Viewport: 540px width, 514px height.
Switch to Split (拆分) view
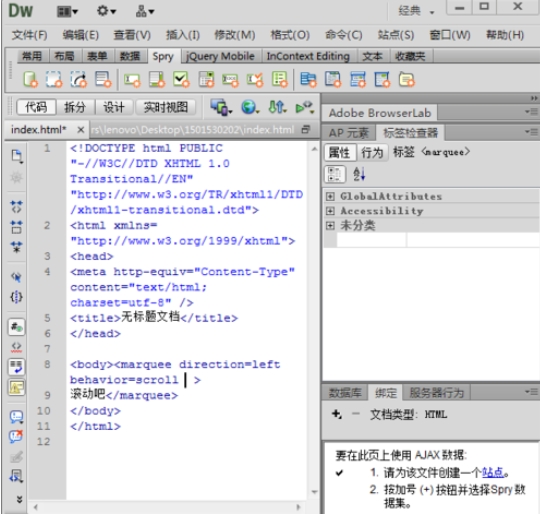[x=75, y=107]
